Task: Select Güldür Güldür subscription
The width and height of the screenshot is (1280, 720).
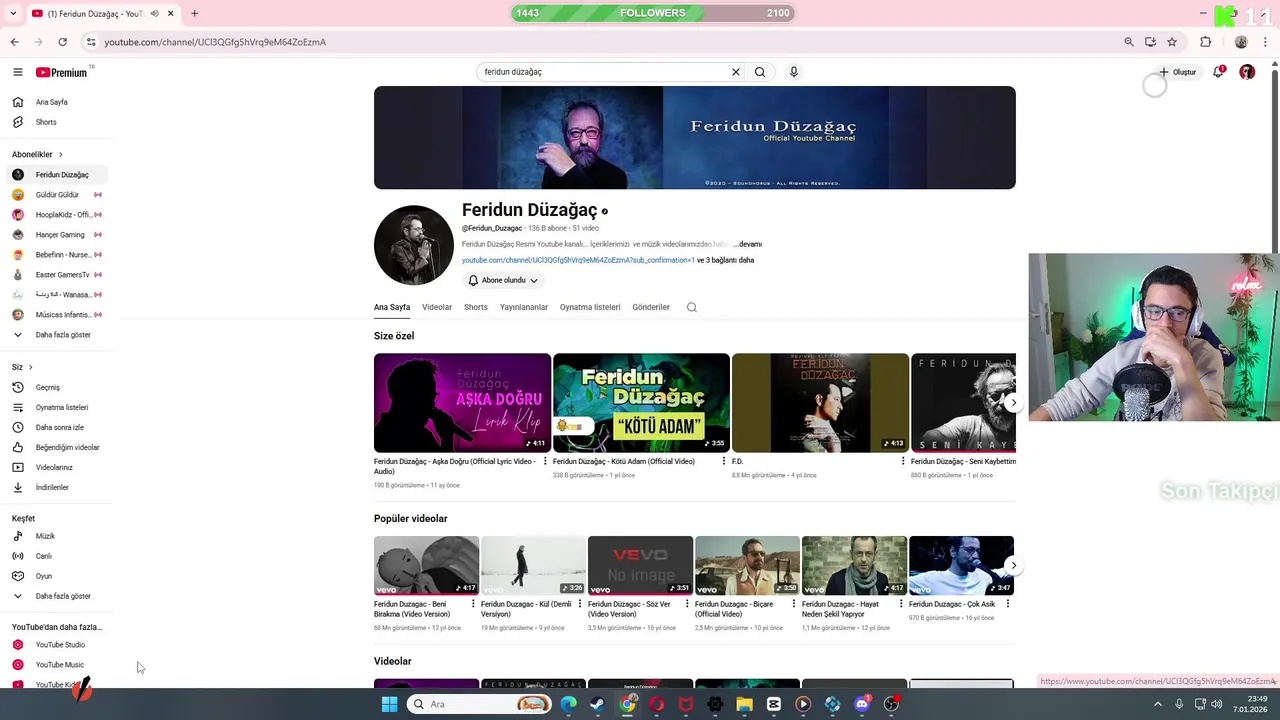Action: [56, 195]
